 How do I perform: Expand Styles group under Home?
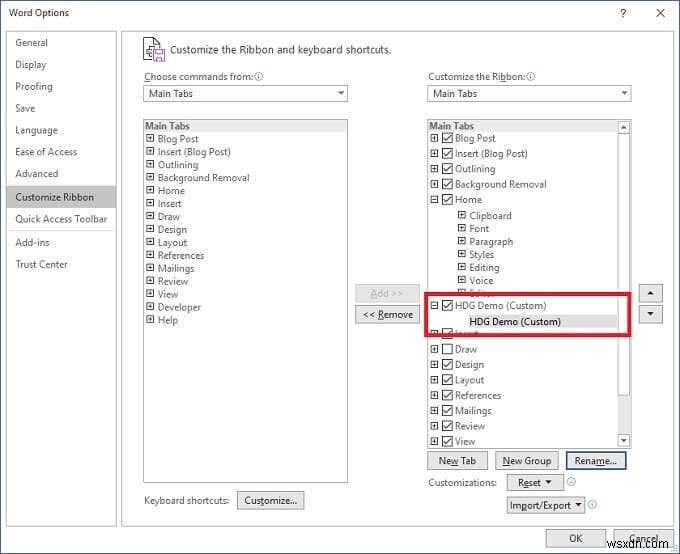(x=462, y=254)
